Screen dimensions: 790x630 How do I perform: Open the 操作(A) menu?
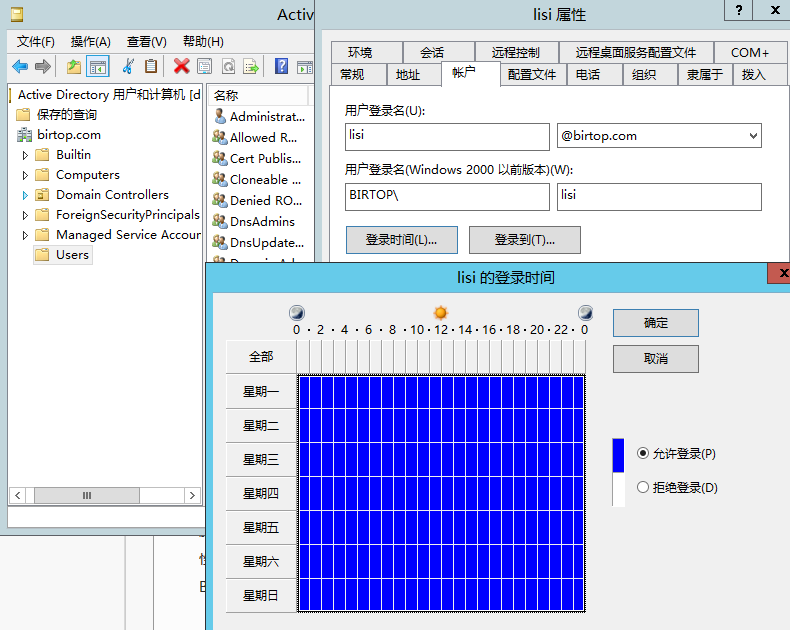click(x=91, y=42)
